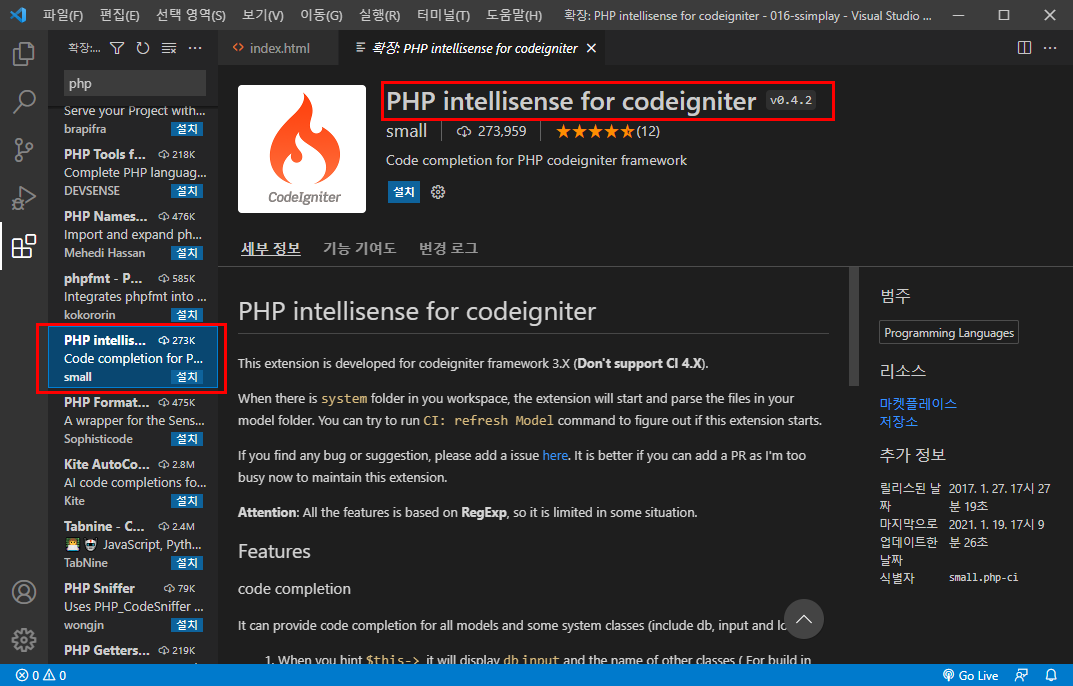Open the Accounts icon in activity bar

coord(24,592)
